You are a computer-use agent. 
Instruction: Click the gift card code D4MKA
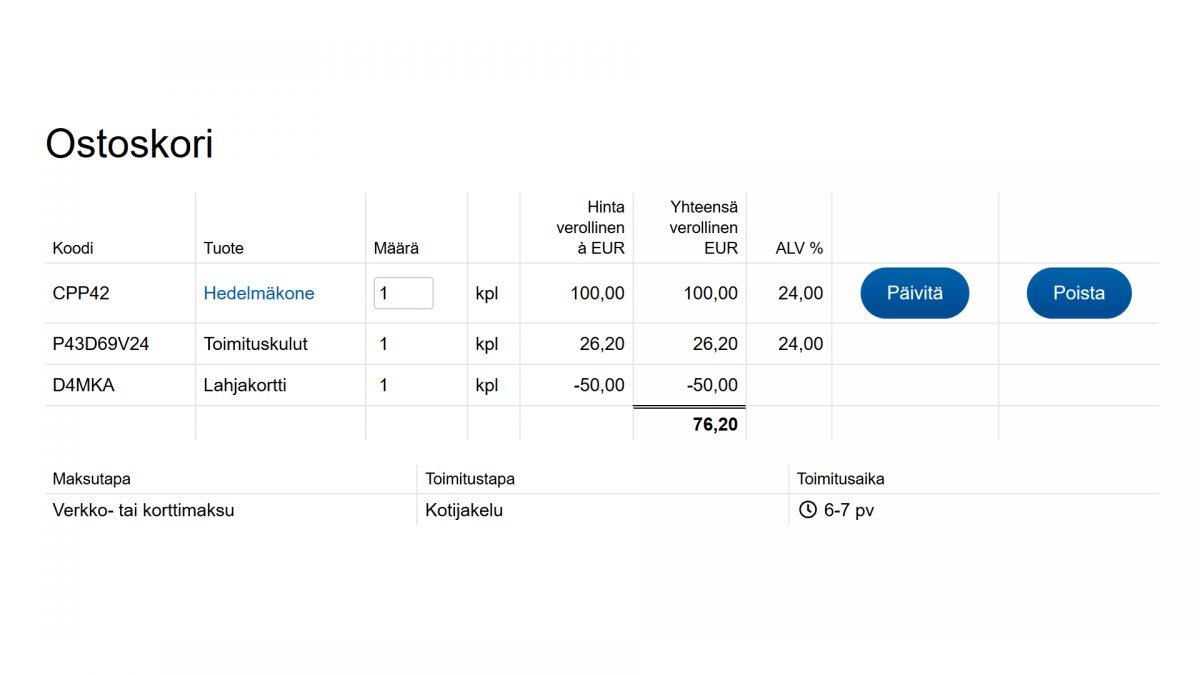point(83,385)
